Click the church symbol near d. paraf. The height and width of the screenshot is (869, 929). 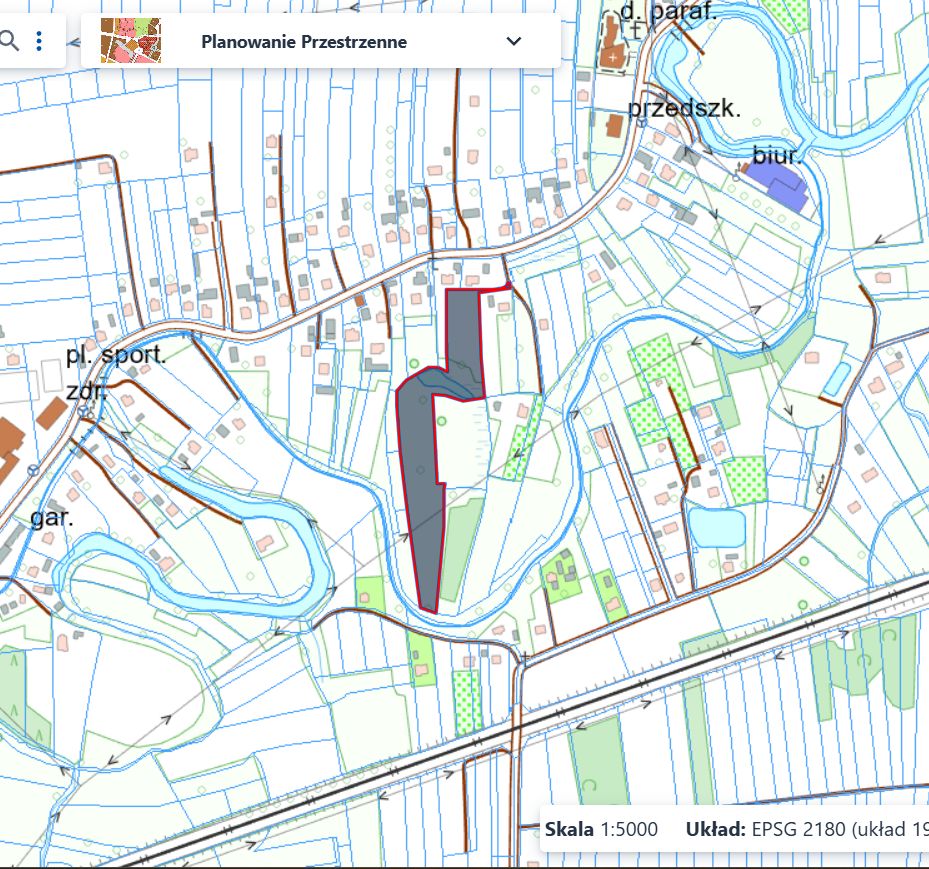coord(613,57)
